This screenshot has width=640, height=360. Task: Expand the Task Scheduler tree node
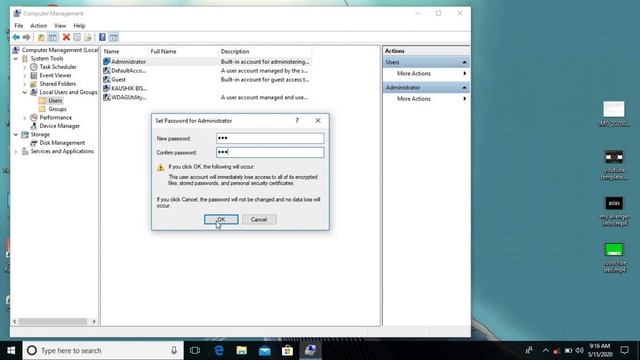pyautogui.click(x=24, y=67)
